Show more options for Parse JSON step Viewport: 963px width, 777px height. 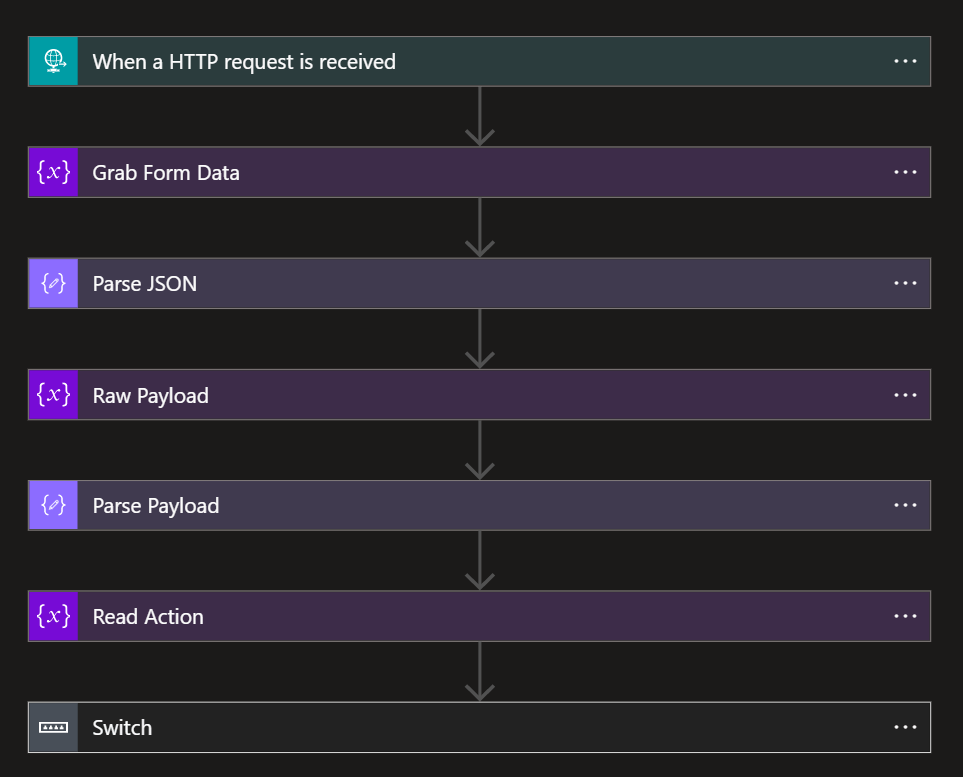(905, 284)
